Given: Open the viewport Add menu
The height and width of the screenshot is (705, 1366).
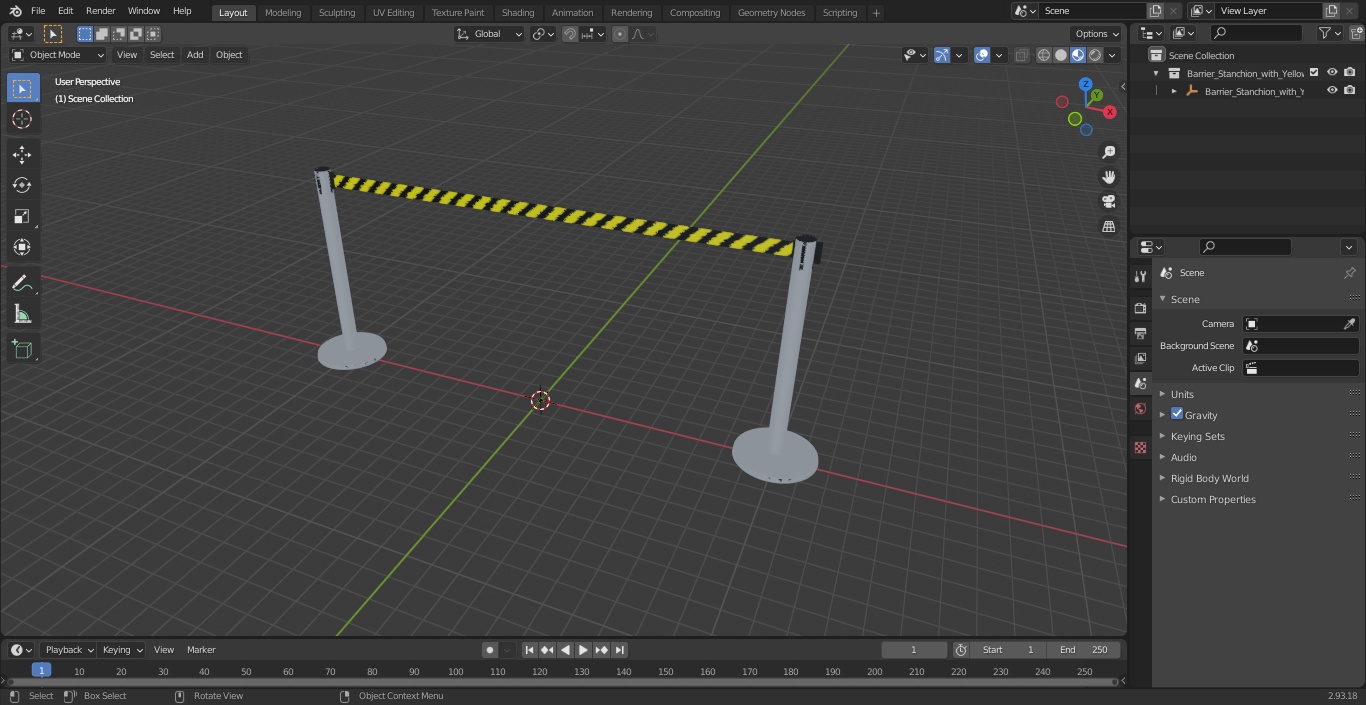Looking at the screenshot, I should [x=195, y=55].
